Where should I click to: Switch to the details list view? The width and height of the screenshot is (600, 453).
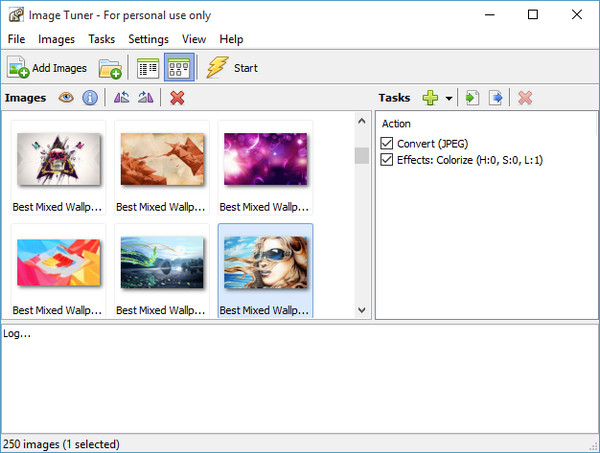[x=149, y=68]
